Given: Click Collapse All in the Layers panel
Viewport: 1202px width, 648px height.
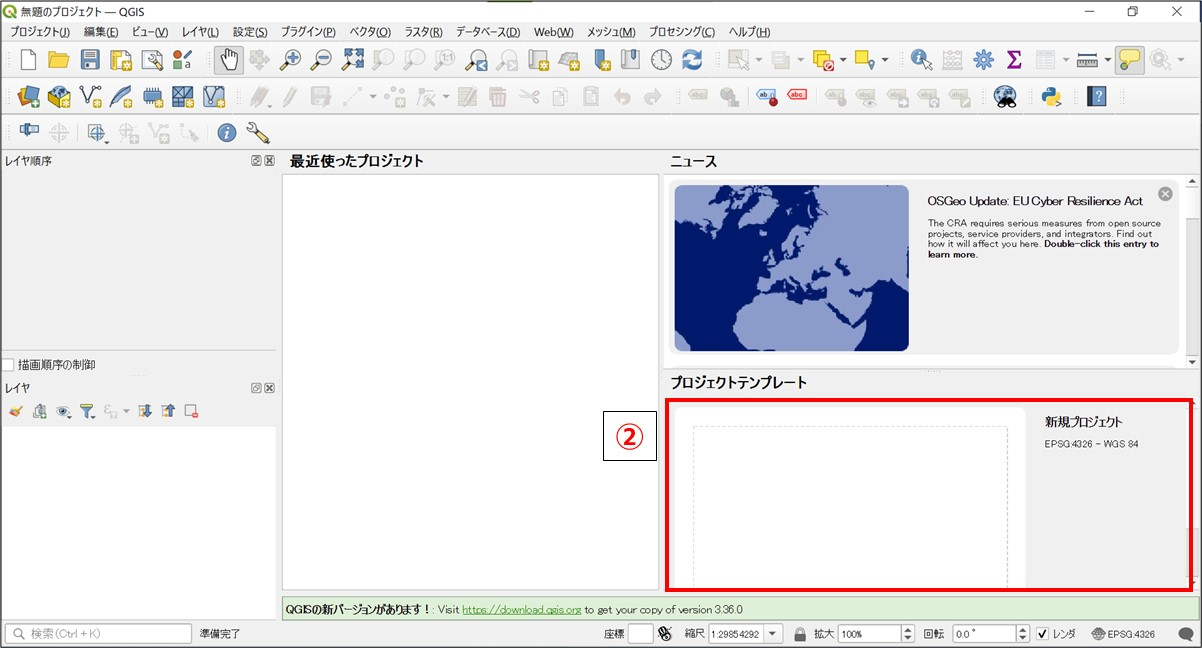Looking at the screenshot, I should [x=168, y=411].
